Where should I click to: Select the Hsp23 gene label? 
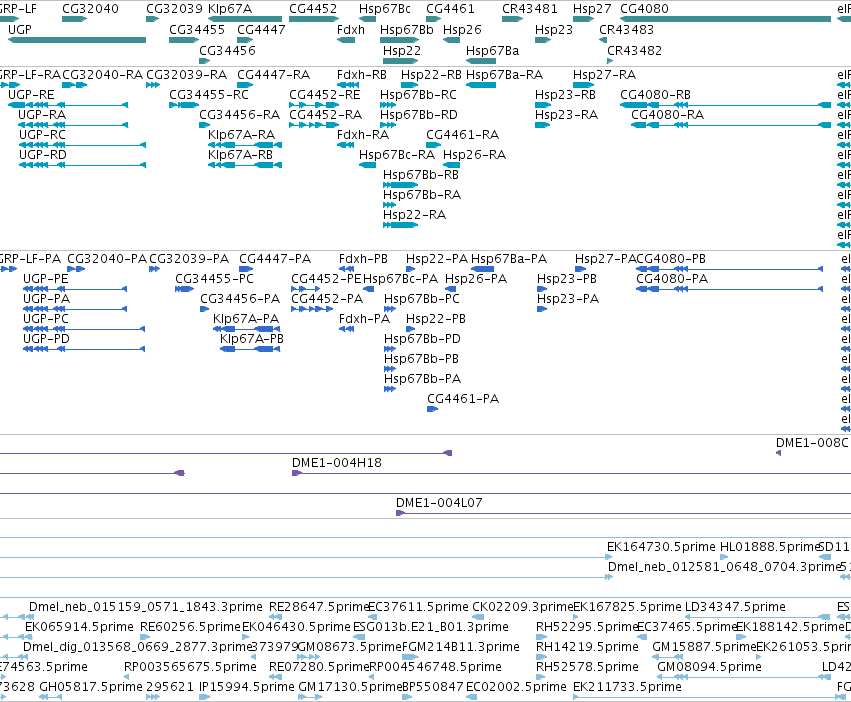pos(554,29)
